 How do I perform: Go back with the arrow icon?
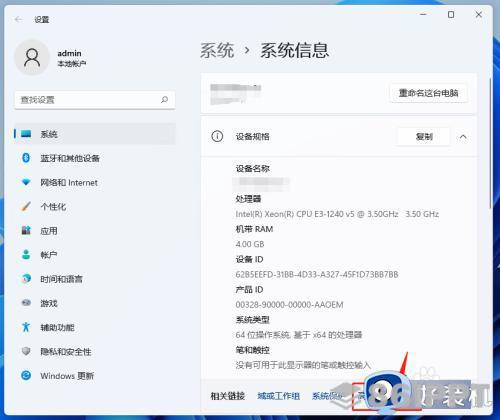pos(18,19)
